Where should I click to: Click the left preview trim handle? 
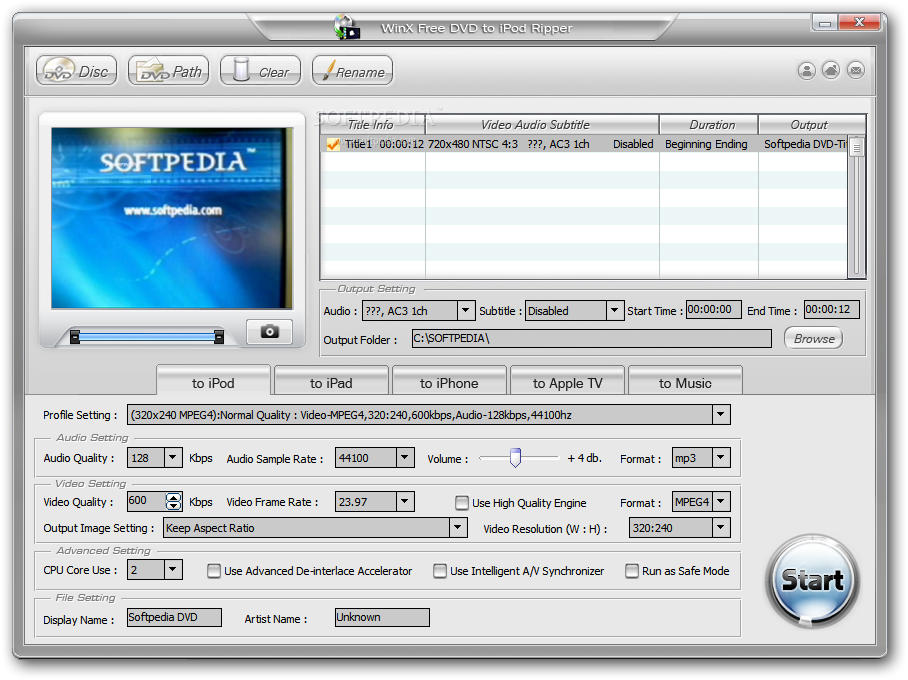(x=75, y=337)
